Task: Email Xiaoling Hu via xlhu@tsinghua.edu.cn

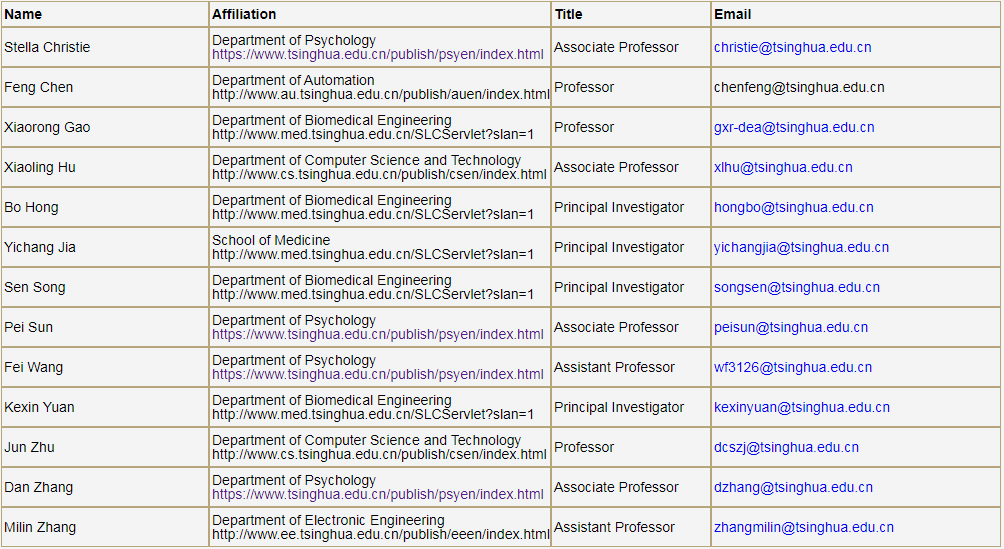Action: click(x=783, y=168)
